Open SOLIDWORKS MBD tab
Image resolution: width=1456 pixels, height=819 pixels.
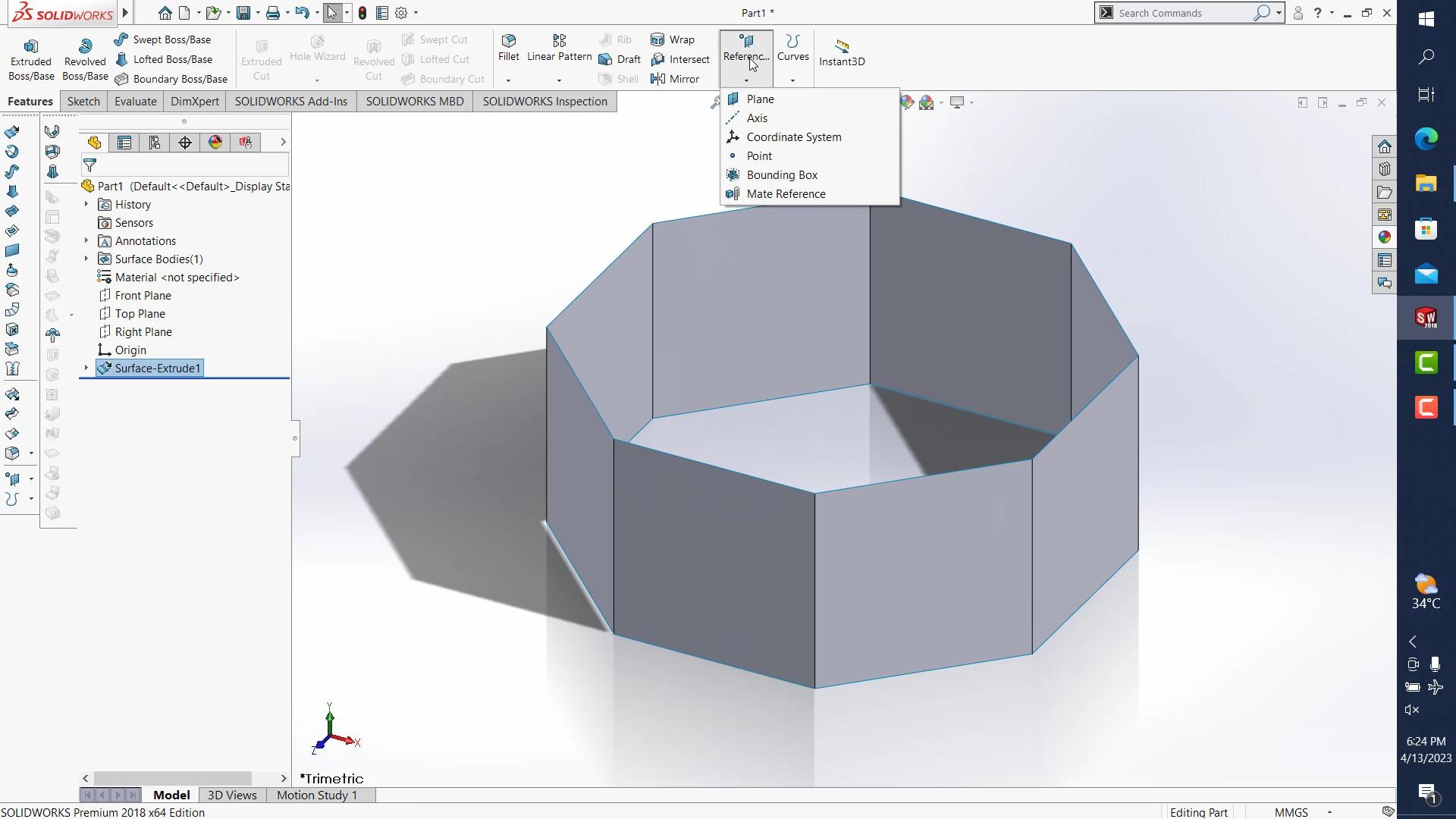(x=415, y=102)
